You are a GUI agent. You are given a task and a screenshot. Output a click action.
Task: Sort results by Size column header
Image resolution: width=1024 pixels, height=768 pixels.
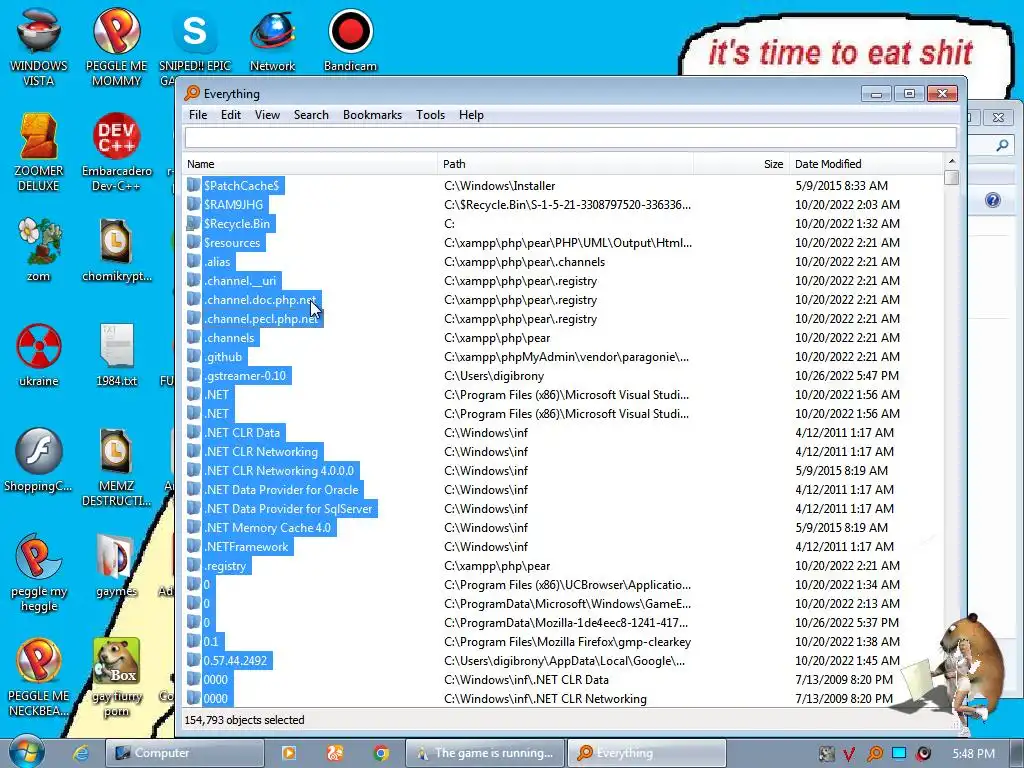pos(741,164)
